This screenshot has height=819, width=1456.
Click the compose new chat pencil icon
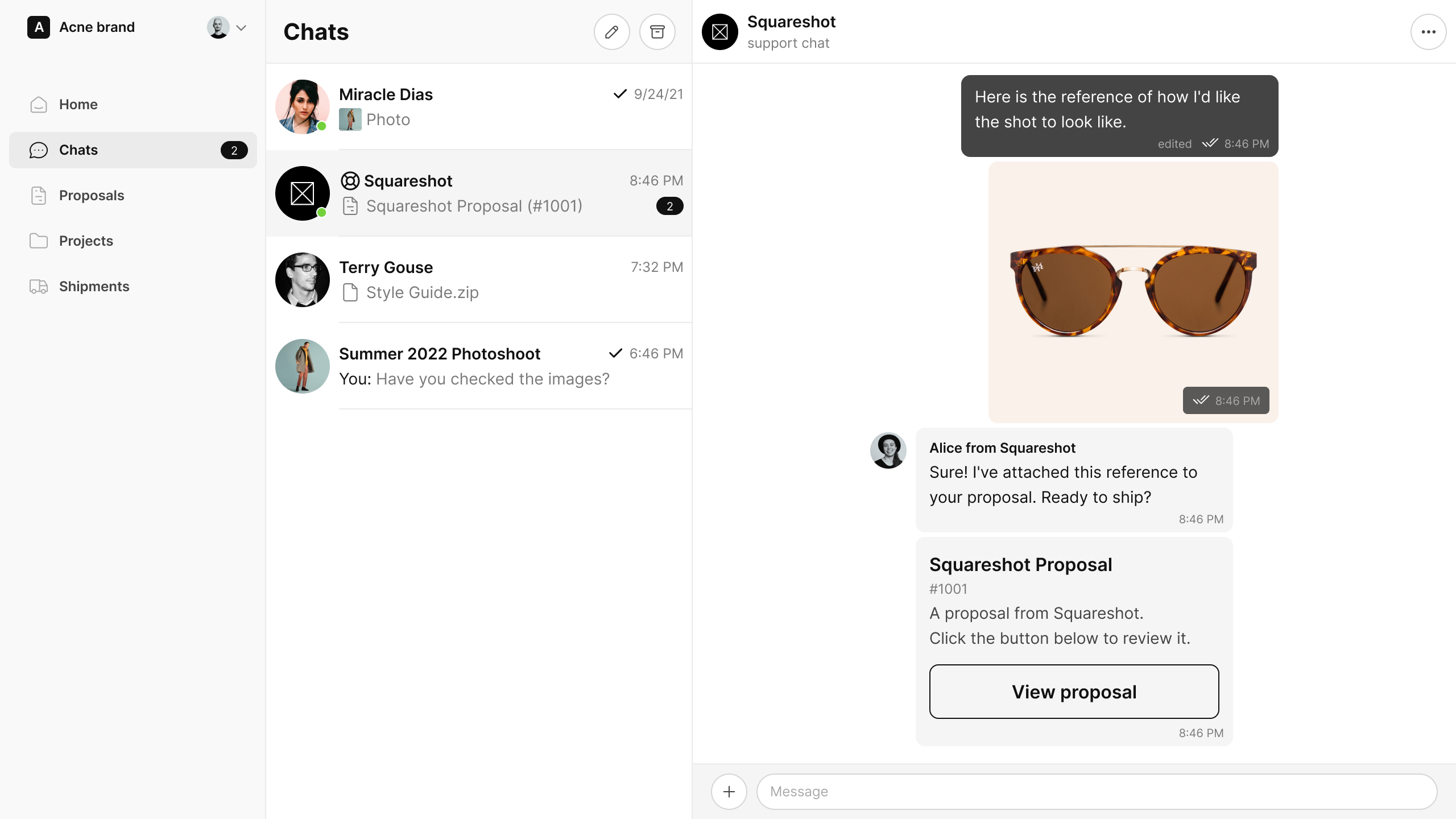click(x=611, y=32)
